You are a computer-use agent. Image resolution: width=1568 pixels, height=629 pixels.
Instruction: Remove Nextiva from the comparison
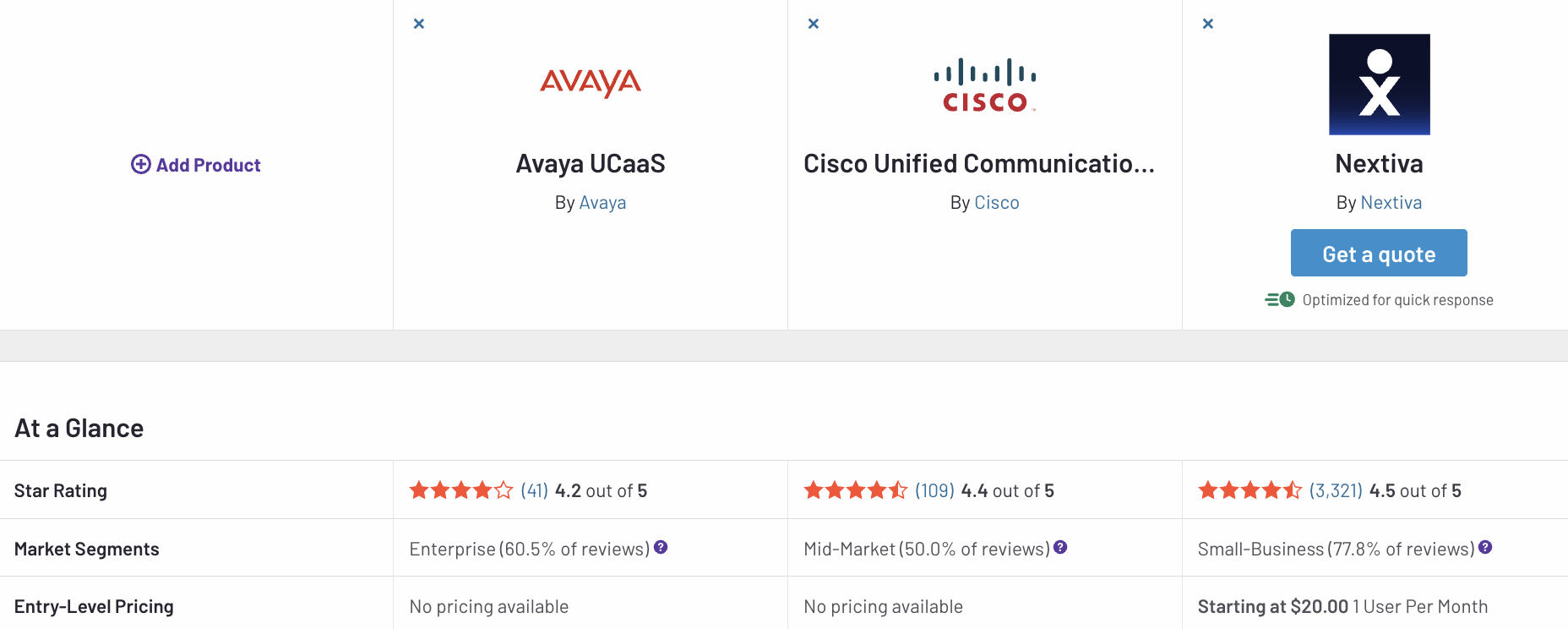[x=1207, y=24]
